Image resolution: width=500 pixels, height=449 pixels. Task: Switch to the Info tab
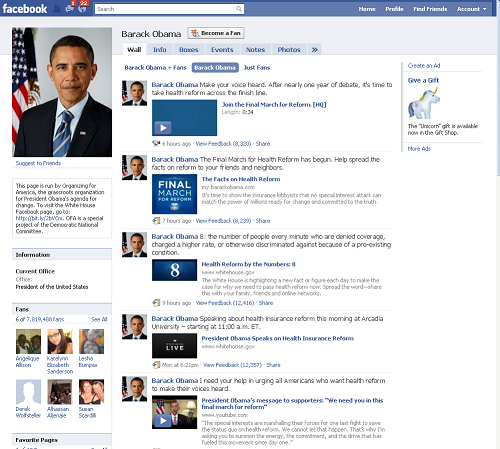(160, 50)
